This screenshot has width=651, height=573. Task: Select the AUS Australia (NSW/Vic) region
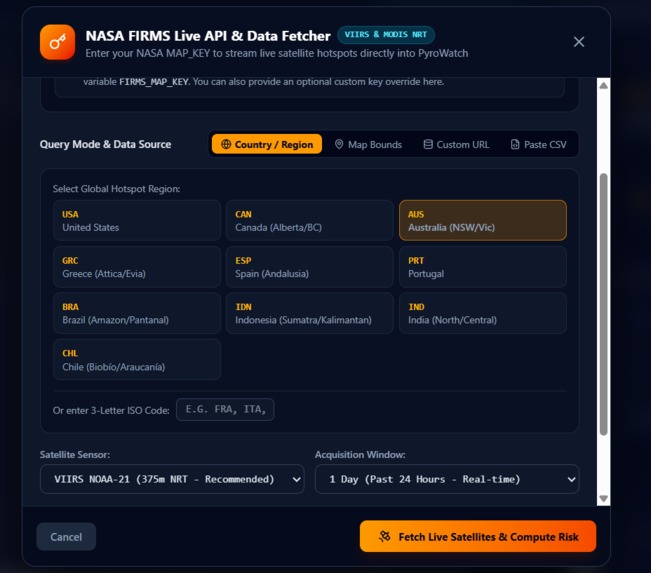[x=482, y=220]
